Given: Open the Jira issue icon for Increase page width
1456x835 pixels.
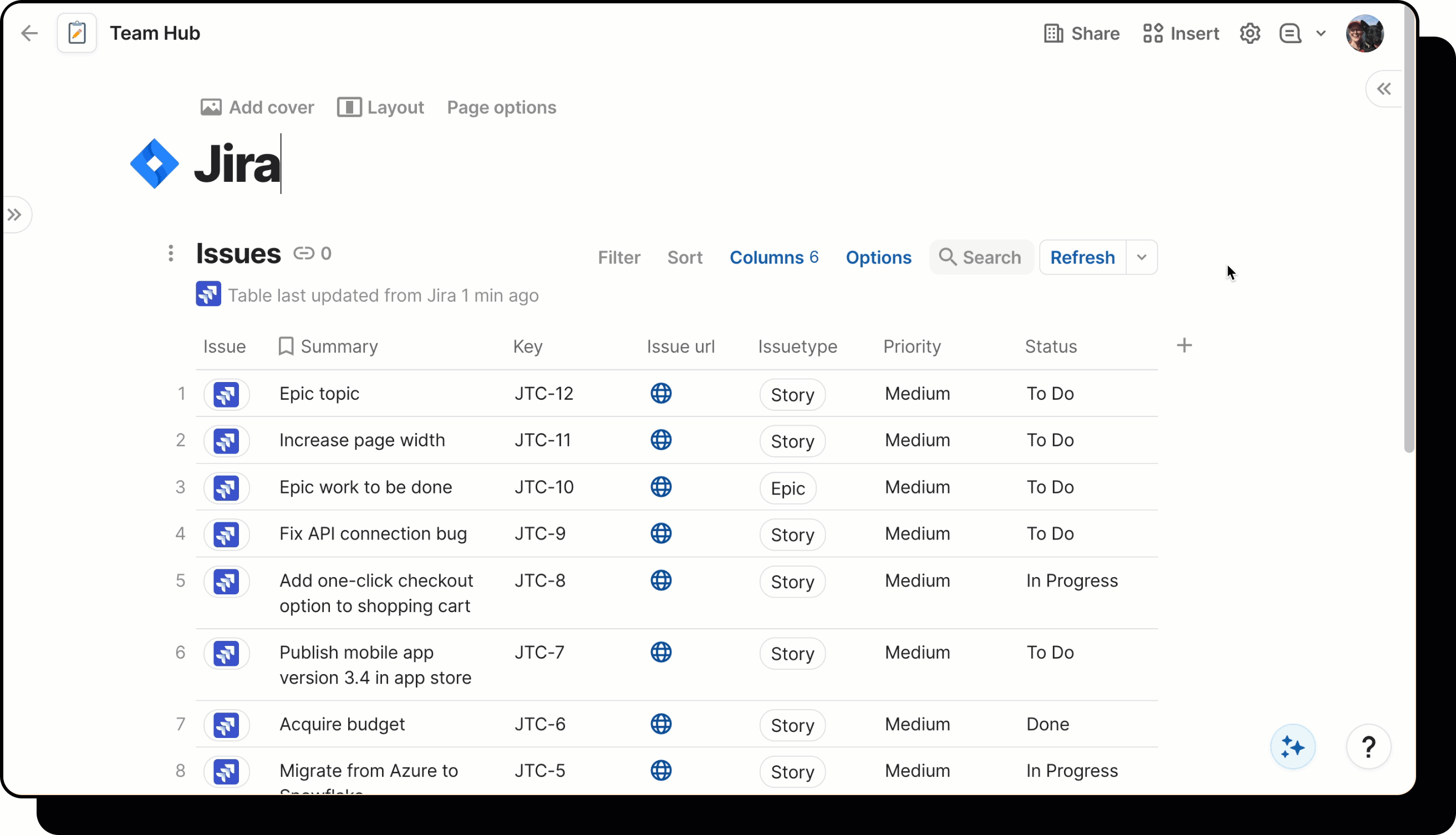Looking at the screenshot, I should coord(227,441).
